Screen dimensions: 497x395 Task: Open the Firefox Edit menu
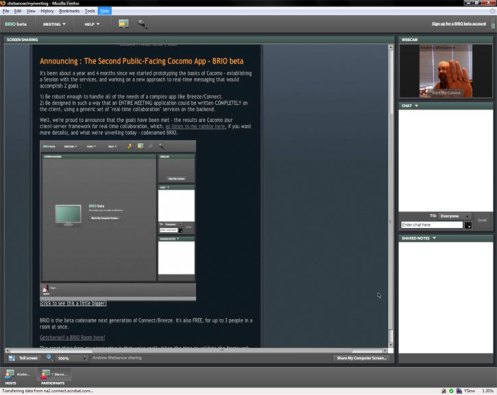(x=18, y=11)
